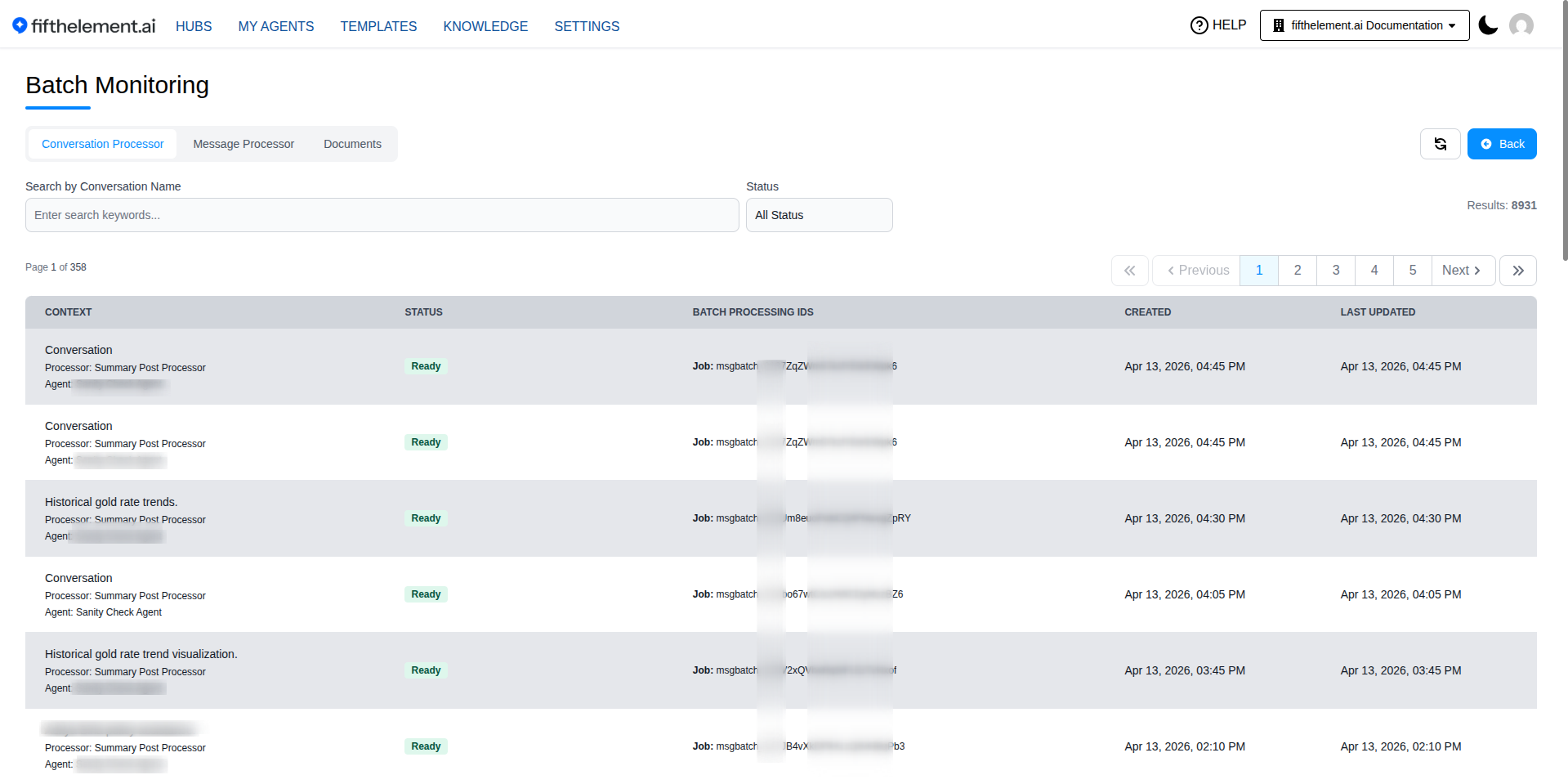Screen dimensions: 1568x784
Task: Click the blue Back button
Action: 1502,144
